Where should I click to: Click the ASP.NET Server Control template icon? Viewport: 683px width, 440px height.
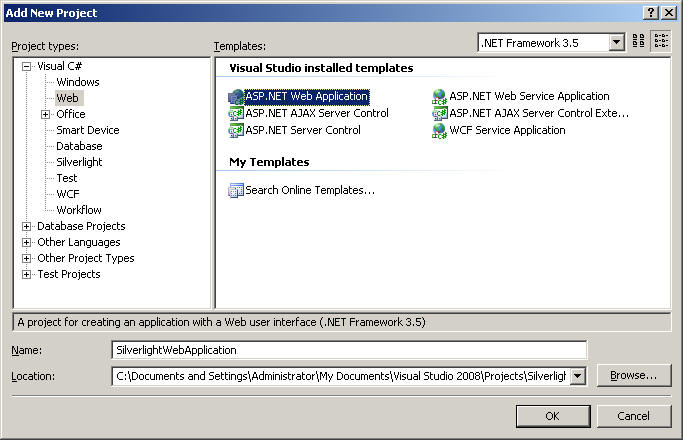coord(236,130)
